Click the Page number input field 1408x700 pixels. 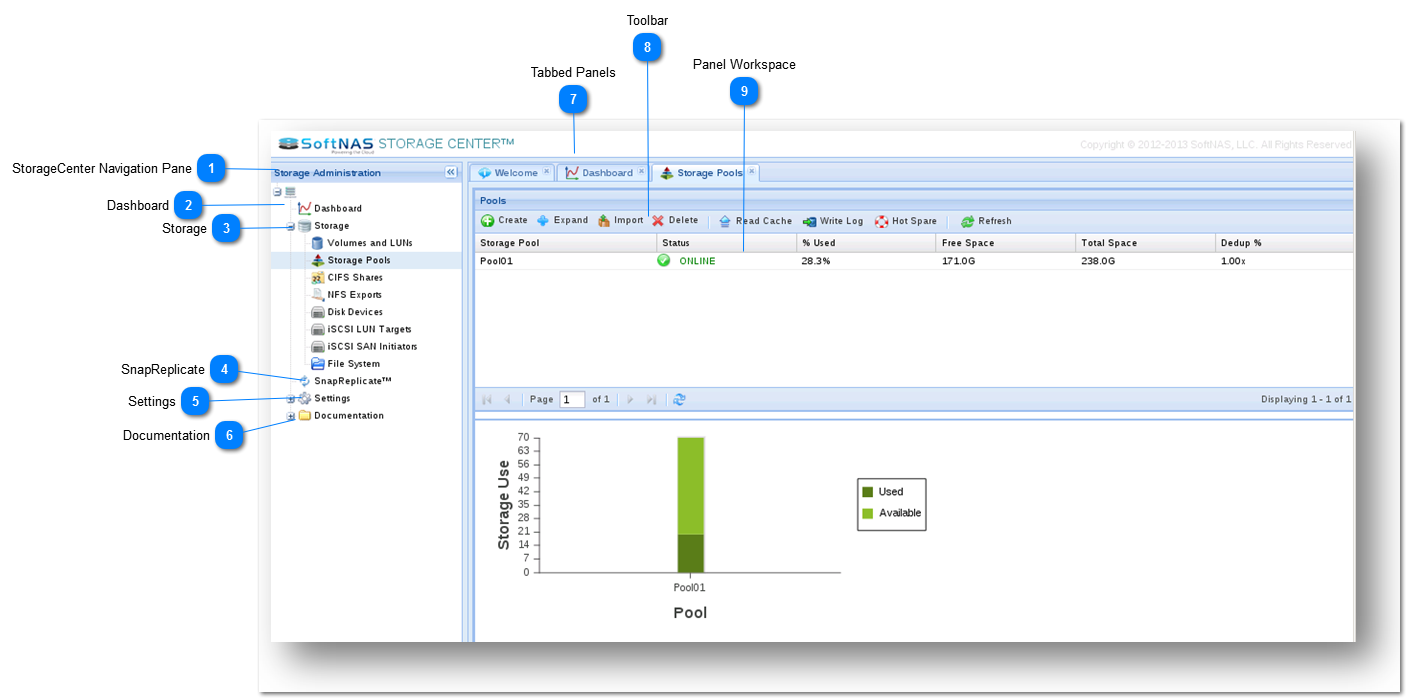(571, 399)
